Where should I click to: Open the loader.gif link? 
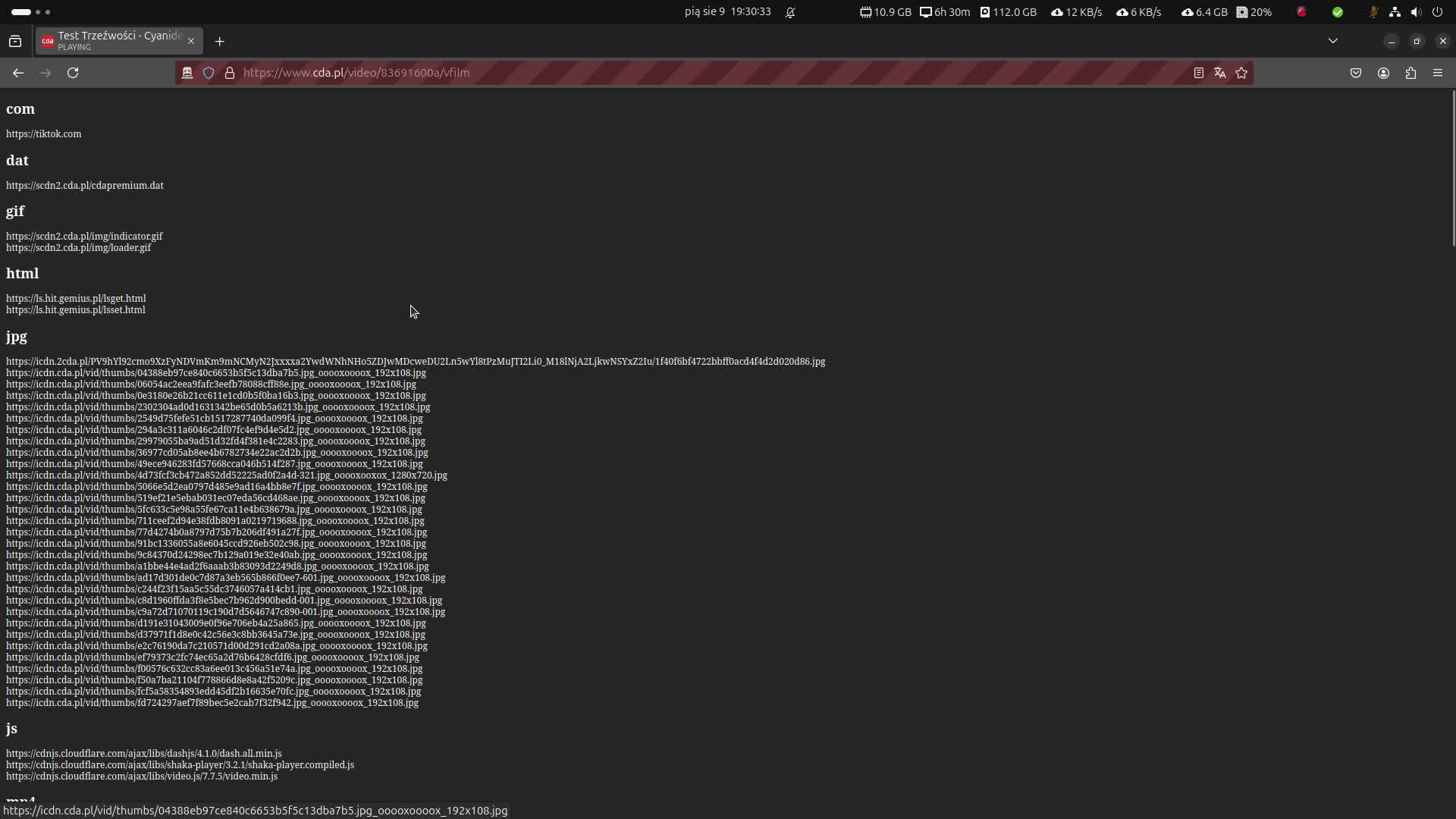point(78,248)
